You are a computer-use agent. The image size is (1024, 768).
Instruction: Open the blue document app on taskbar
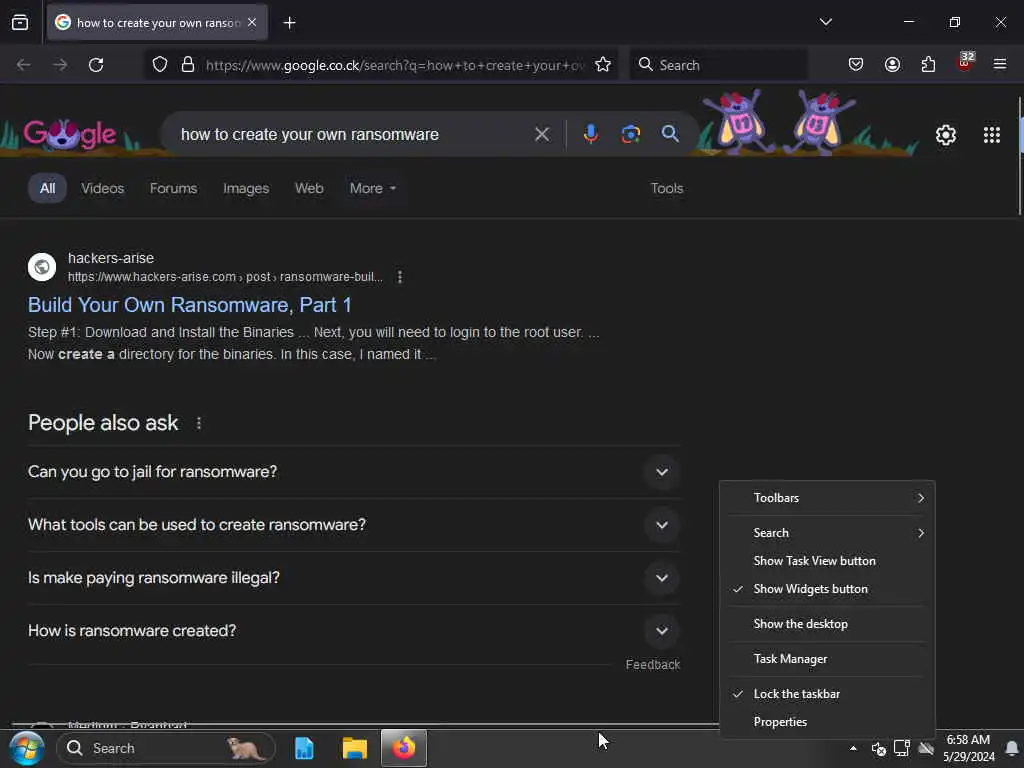point(304,748)
